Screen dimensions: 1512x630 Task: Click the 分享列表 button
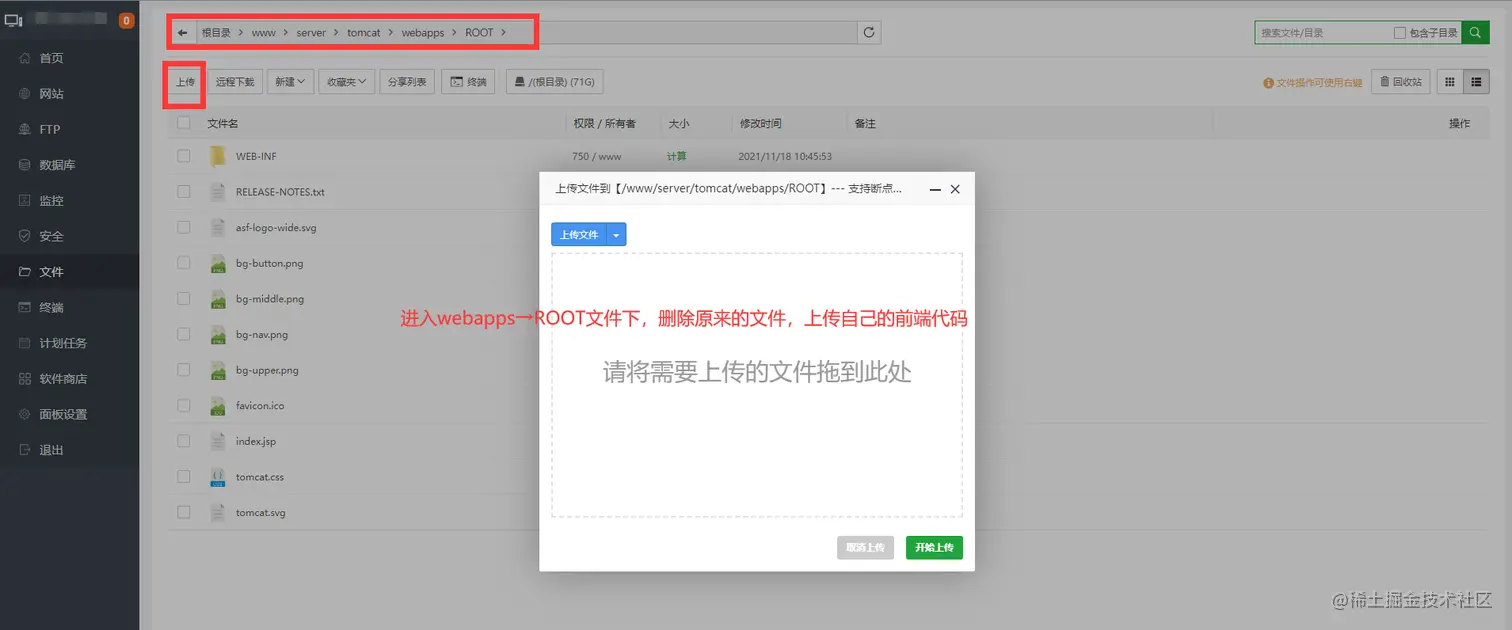[407, 82]
